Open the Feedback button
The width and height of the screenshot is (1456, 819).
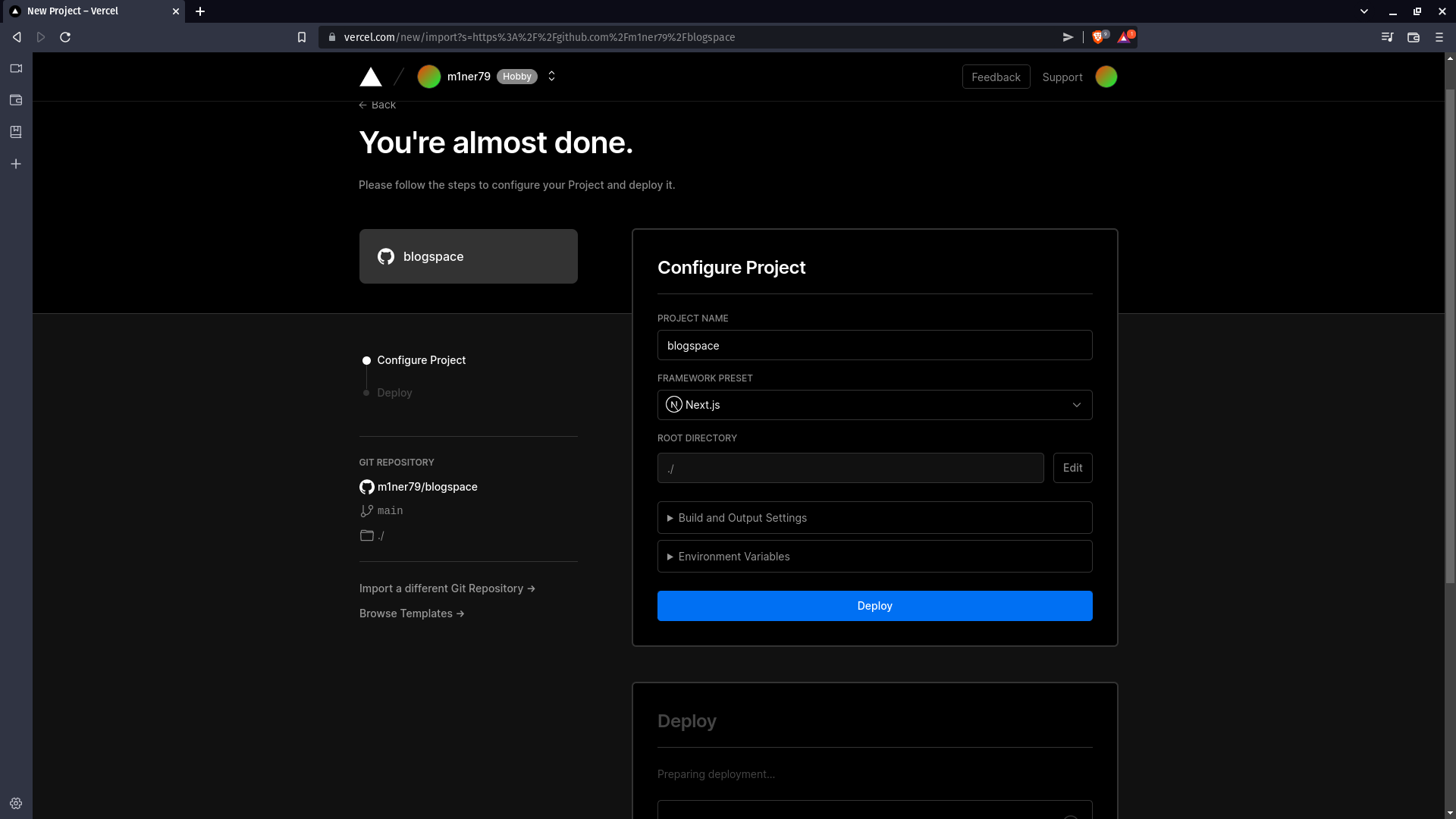996,77
